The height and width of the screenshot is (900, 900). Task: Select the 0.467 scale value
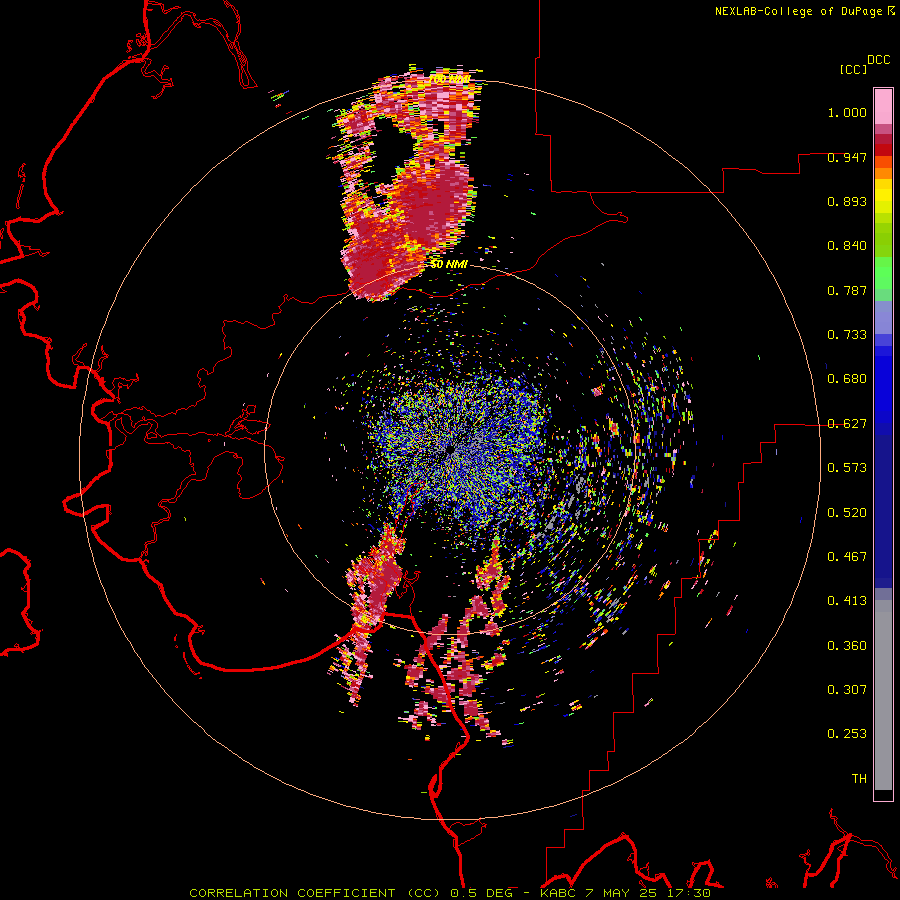[x=847, y=557]
